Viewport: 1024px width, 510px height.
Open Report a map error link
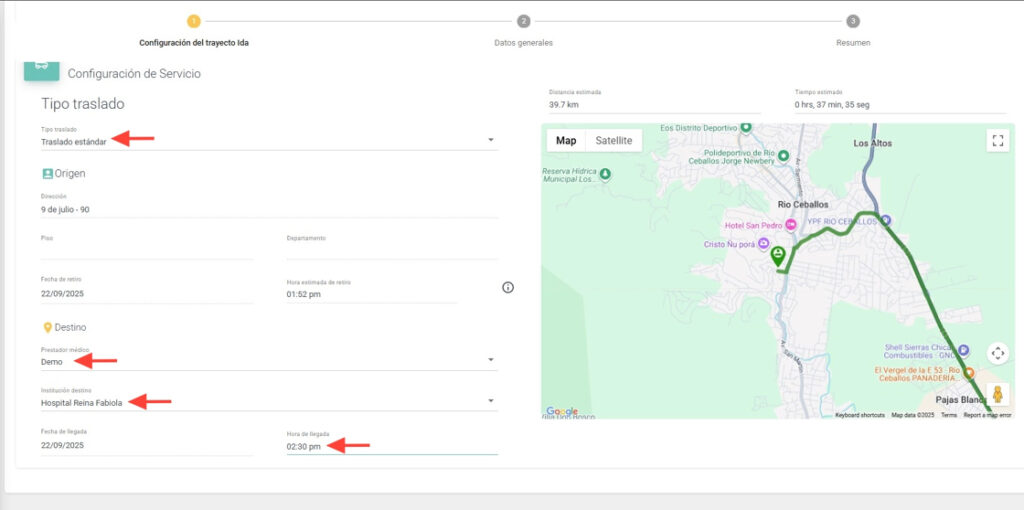coord(987,415)
